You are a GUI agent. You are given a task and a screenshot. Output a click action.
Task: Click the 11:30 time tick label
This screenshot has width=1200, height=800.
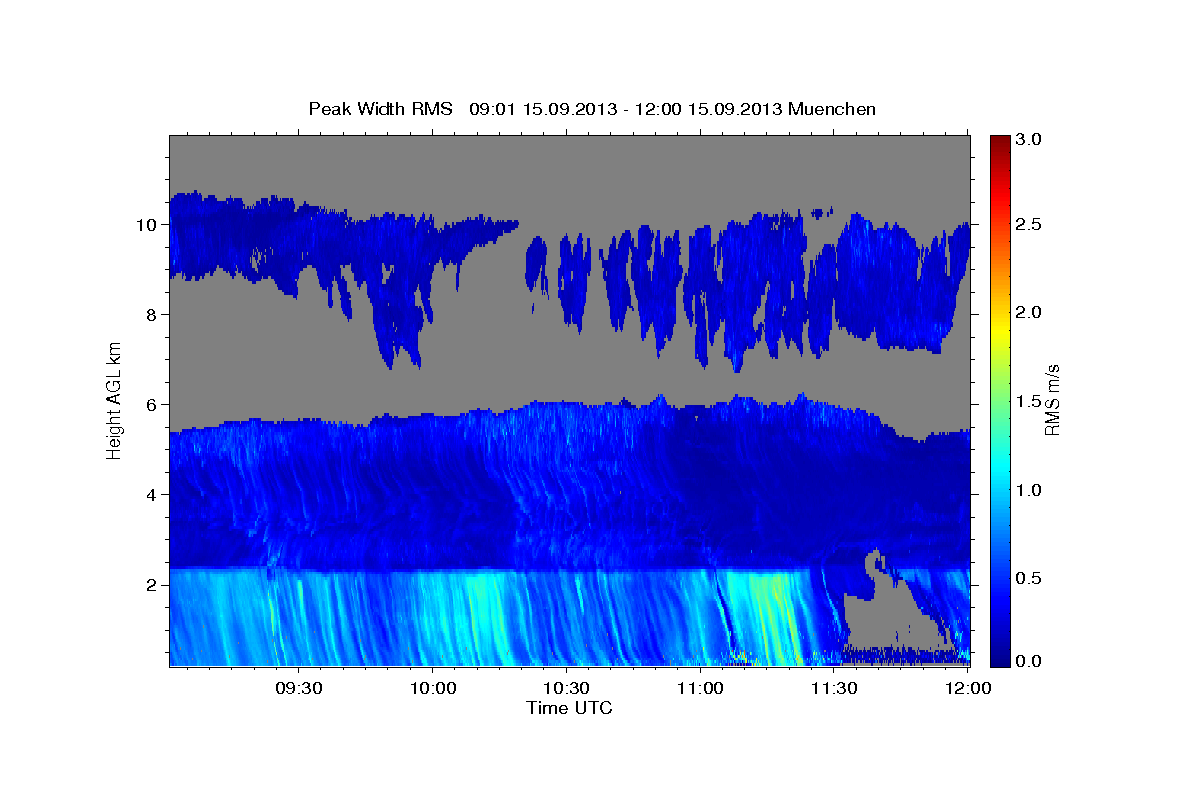coord(833,688)
